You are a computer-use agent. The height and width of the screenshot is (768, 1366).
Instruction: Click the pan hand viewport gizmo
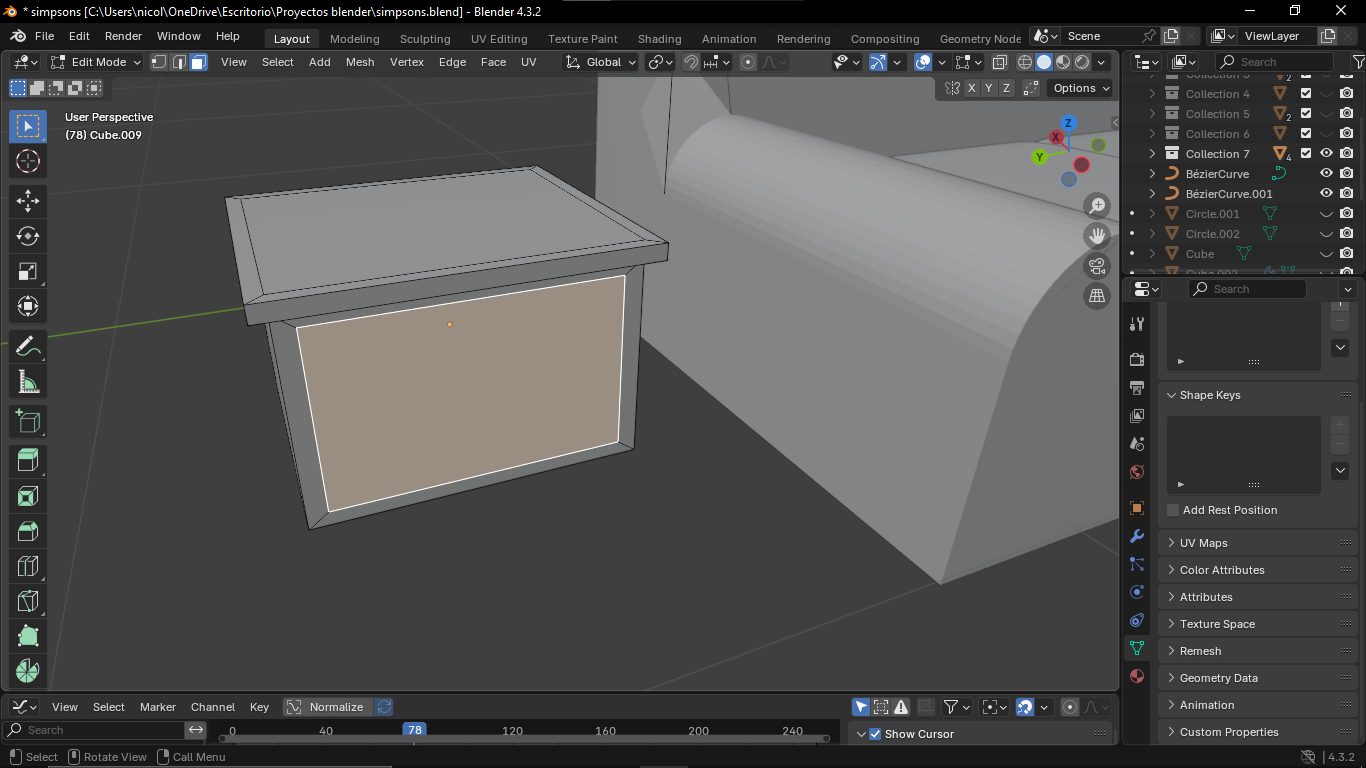pos(1098,236)
